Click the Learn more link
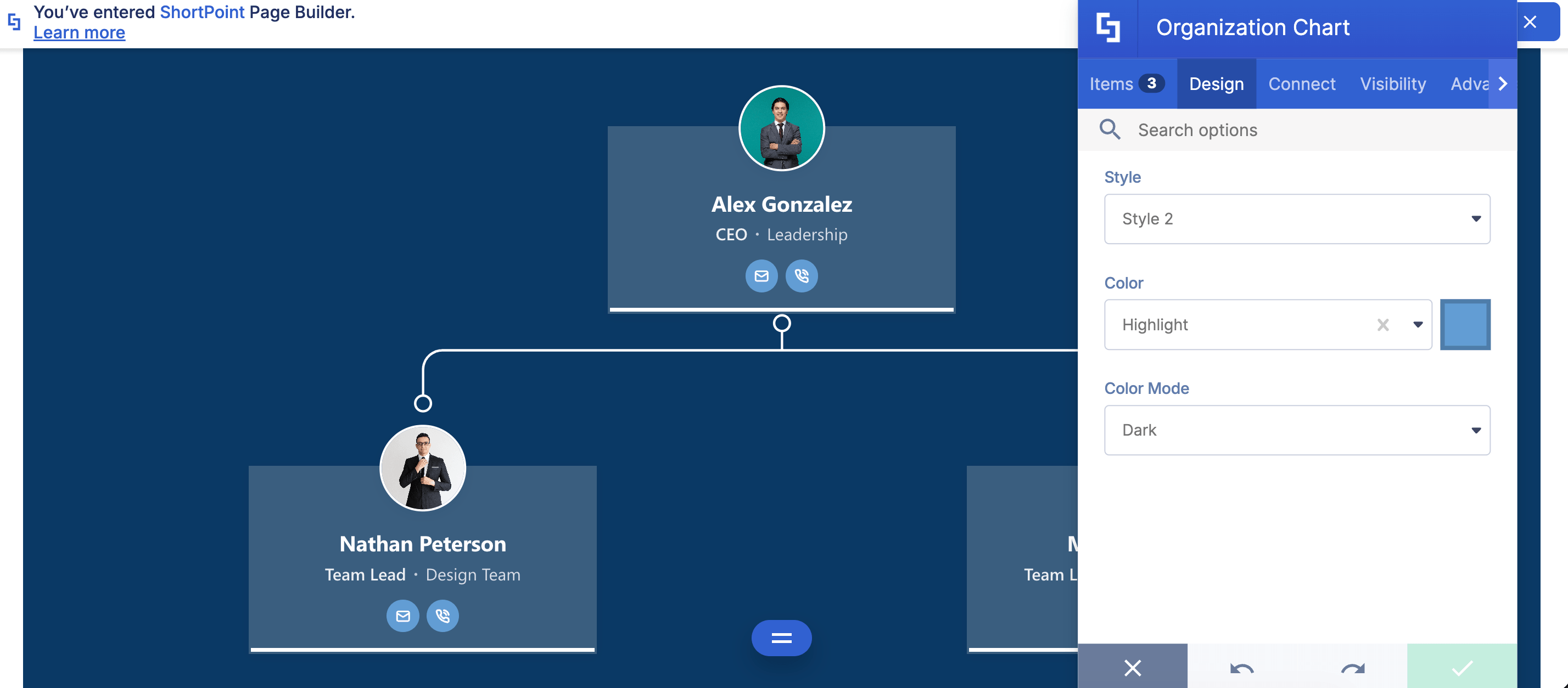The width and height of the screenshot is (1568, 688). (79, 33)
